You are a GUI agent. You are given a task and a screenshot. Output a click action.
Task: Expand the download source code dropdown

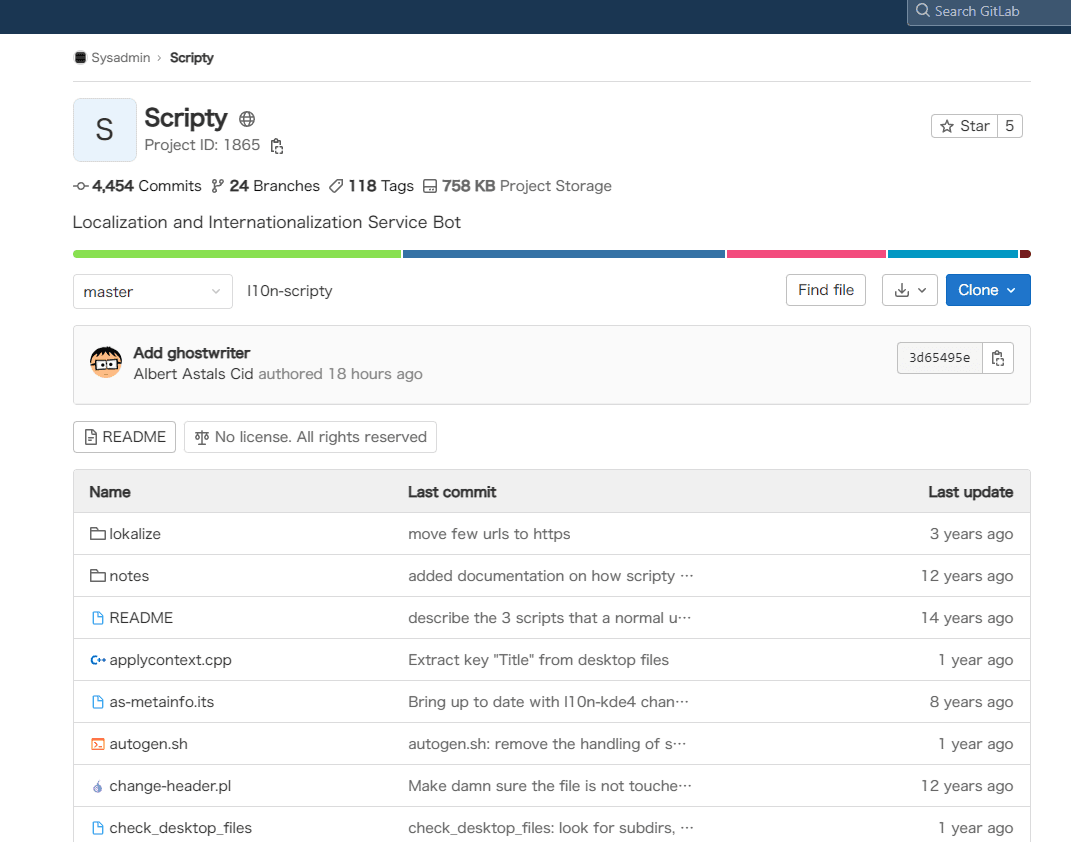pos(909,290)
